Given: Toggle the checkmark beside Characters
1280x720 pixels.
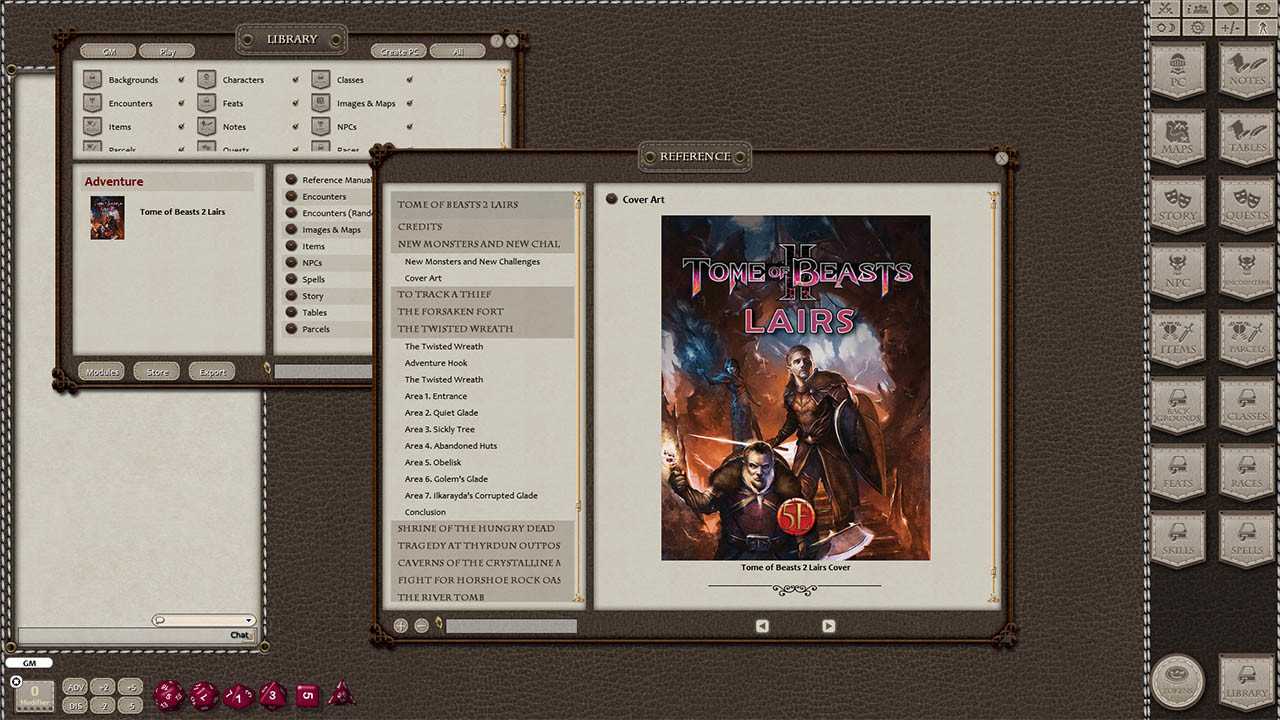Looking at the screenshot, I should (x=296, y=80).
